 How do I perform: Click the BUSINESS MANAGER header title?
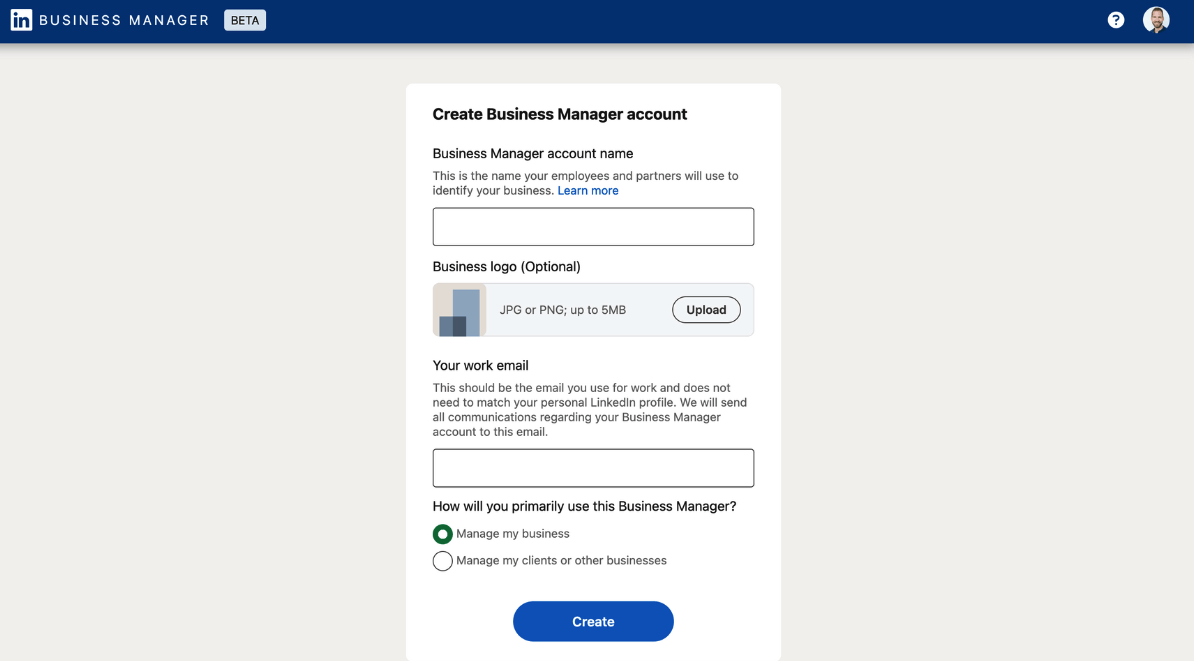click(124, 21)
